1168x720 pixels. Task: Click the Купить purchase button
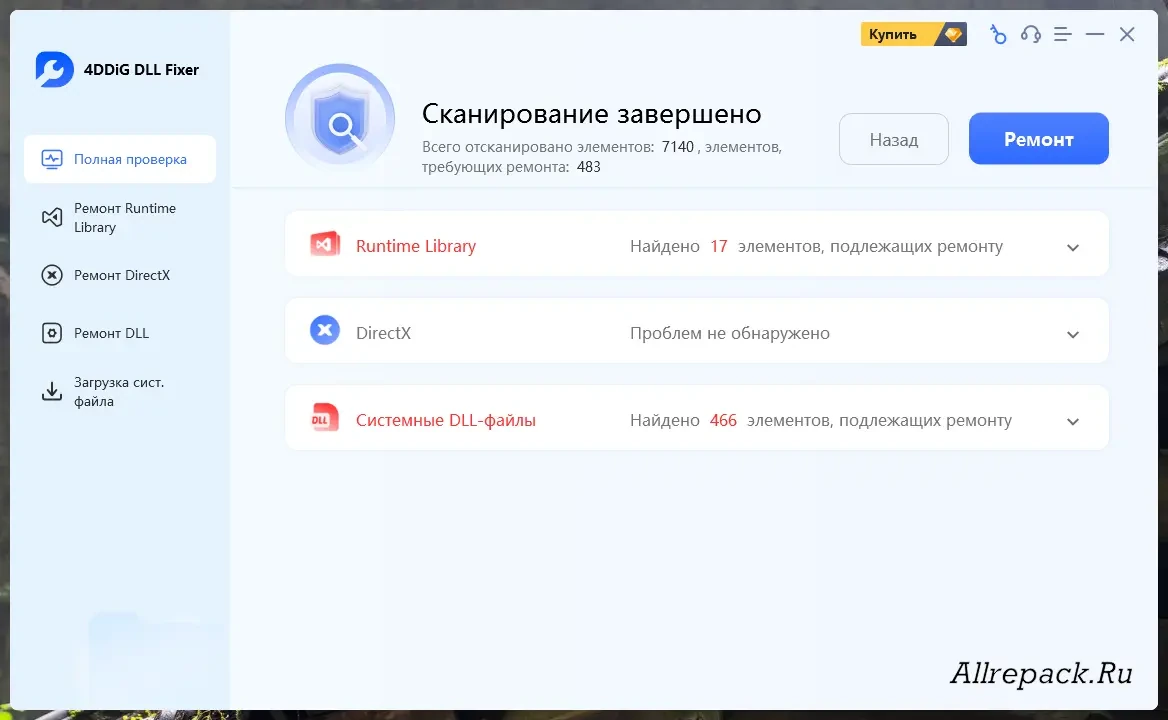913,34
